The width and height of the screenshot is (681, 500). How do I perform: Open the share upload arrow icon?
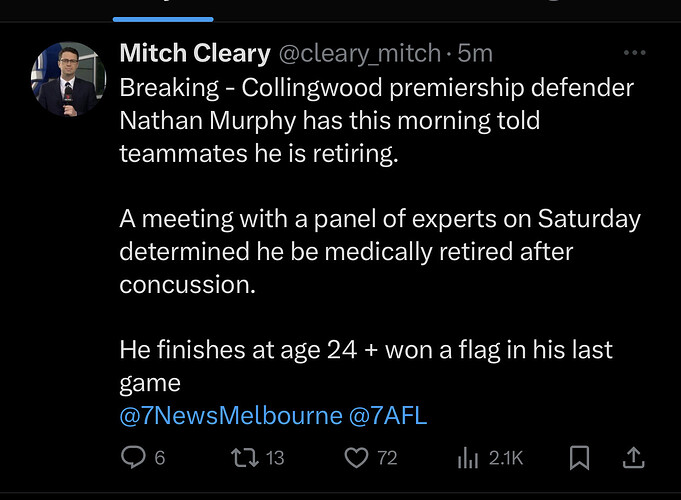coord(634,457)
